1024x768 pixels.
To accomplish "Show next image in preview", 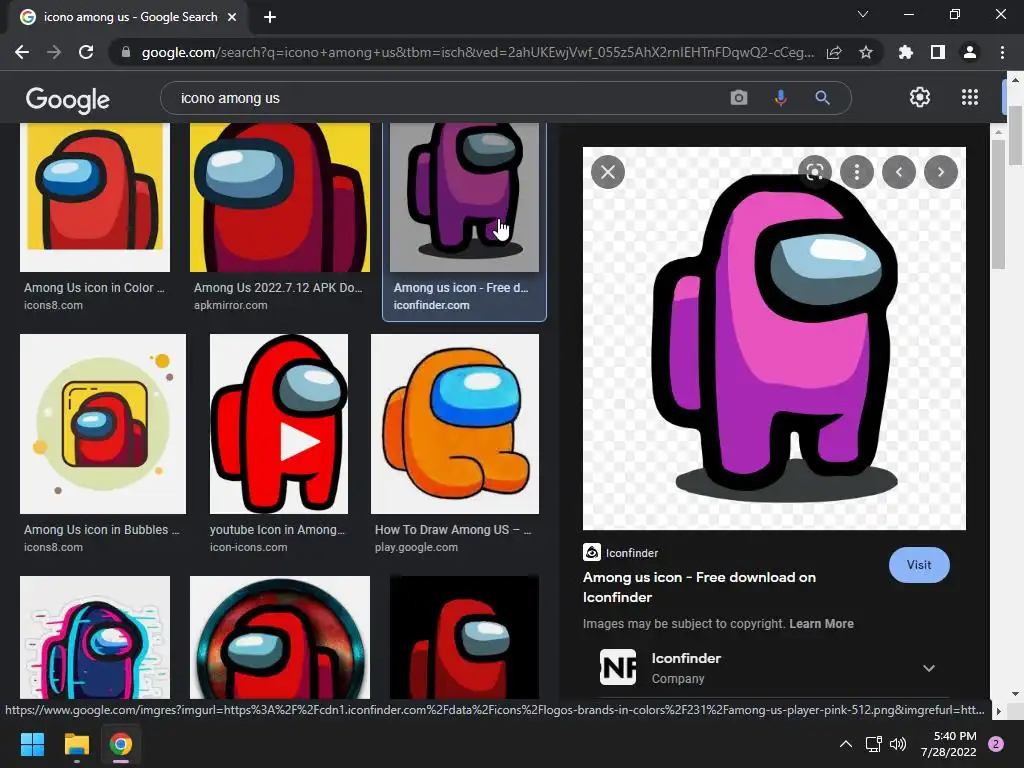I will 941,172.
